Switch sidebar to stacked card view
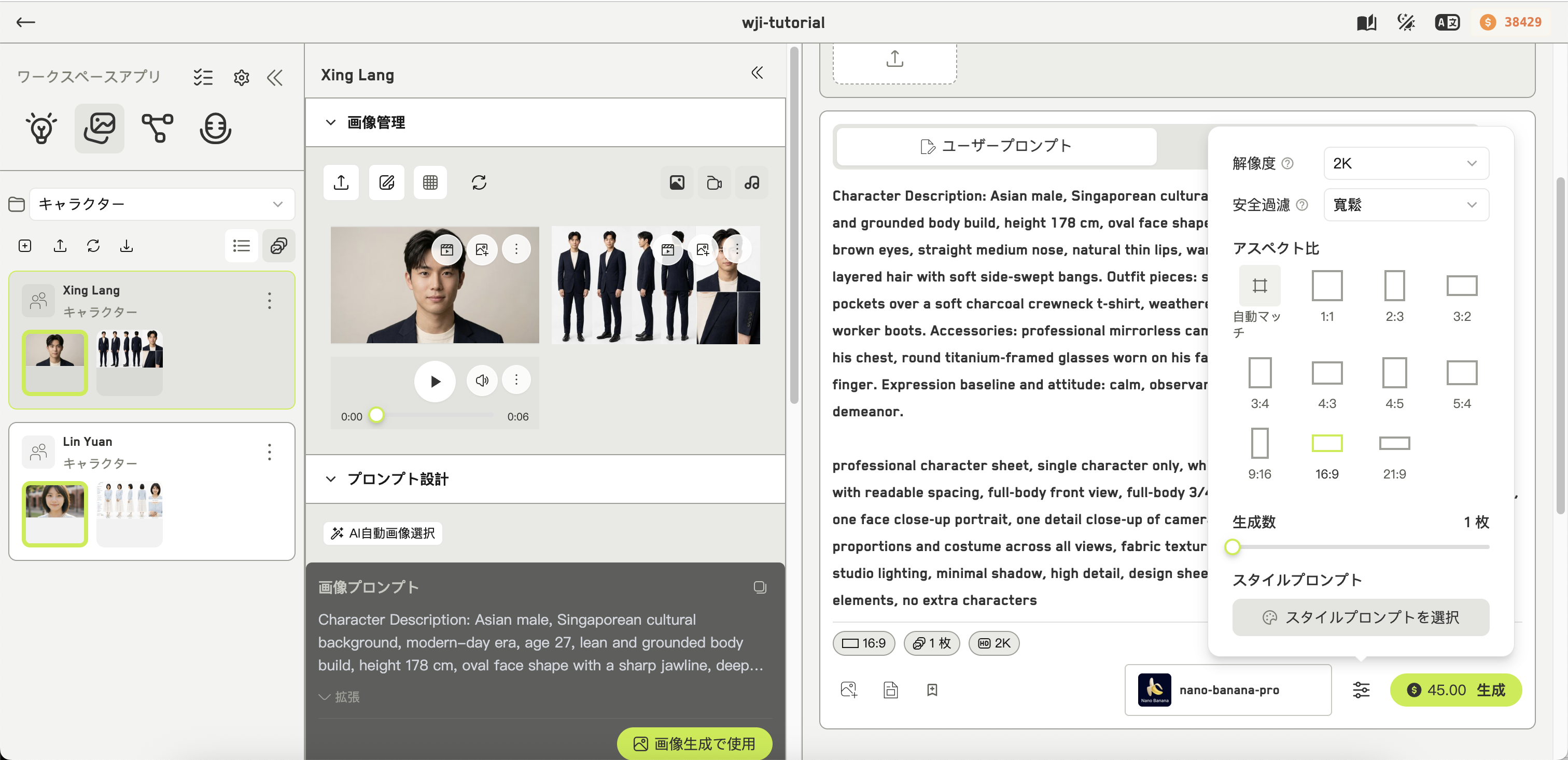Screen dimensions: 1568x760 (279, 246)
